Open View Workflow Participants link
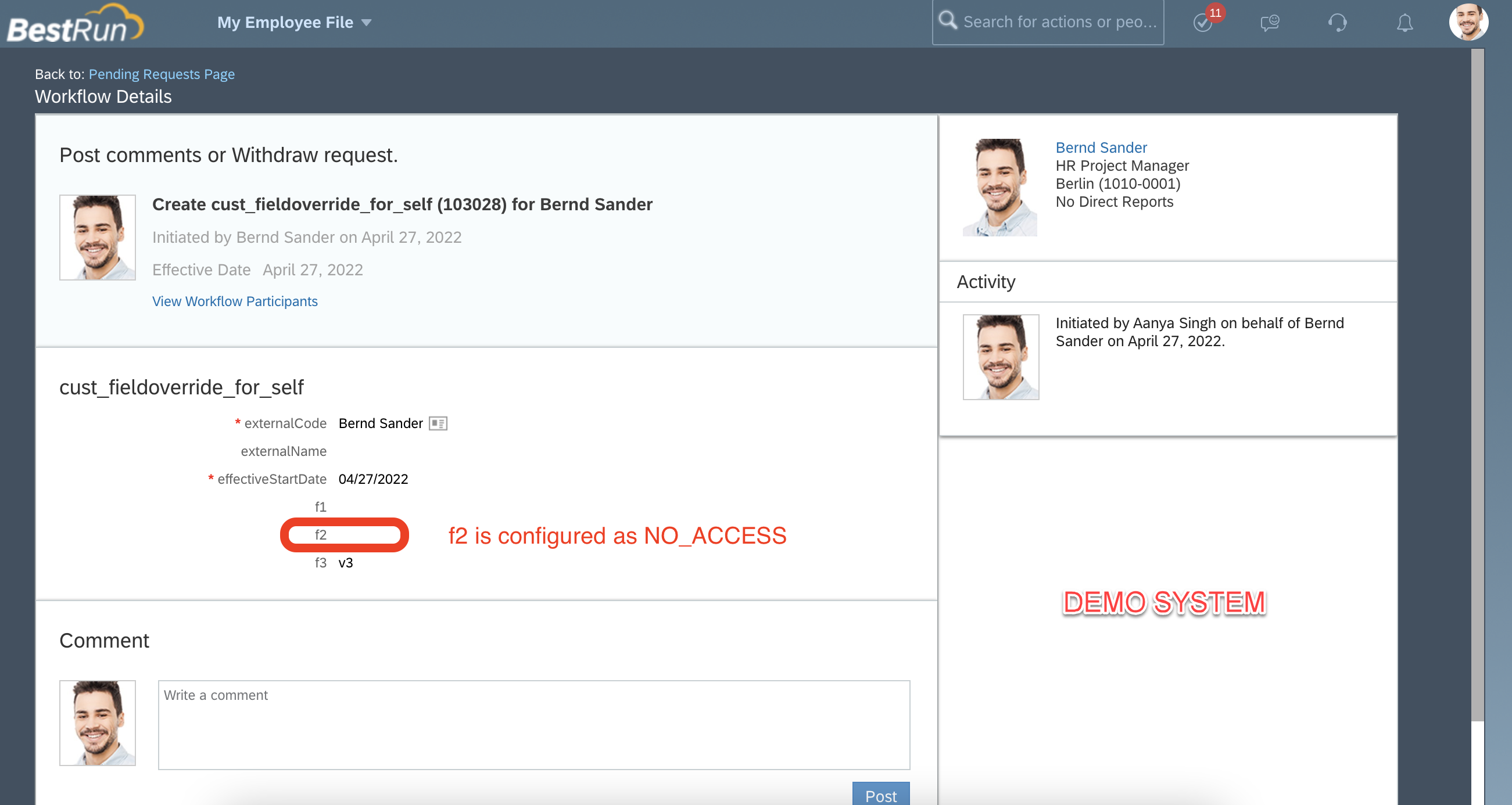Screen dimensions: 1512x805 coord(235,301)
